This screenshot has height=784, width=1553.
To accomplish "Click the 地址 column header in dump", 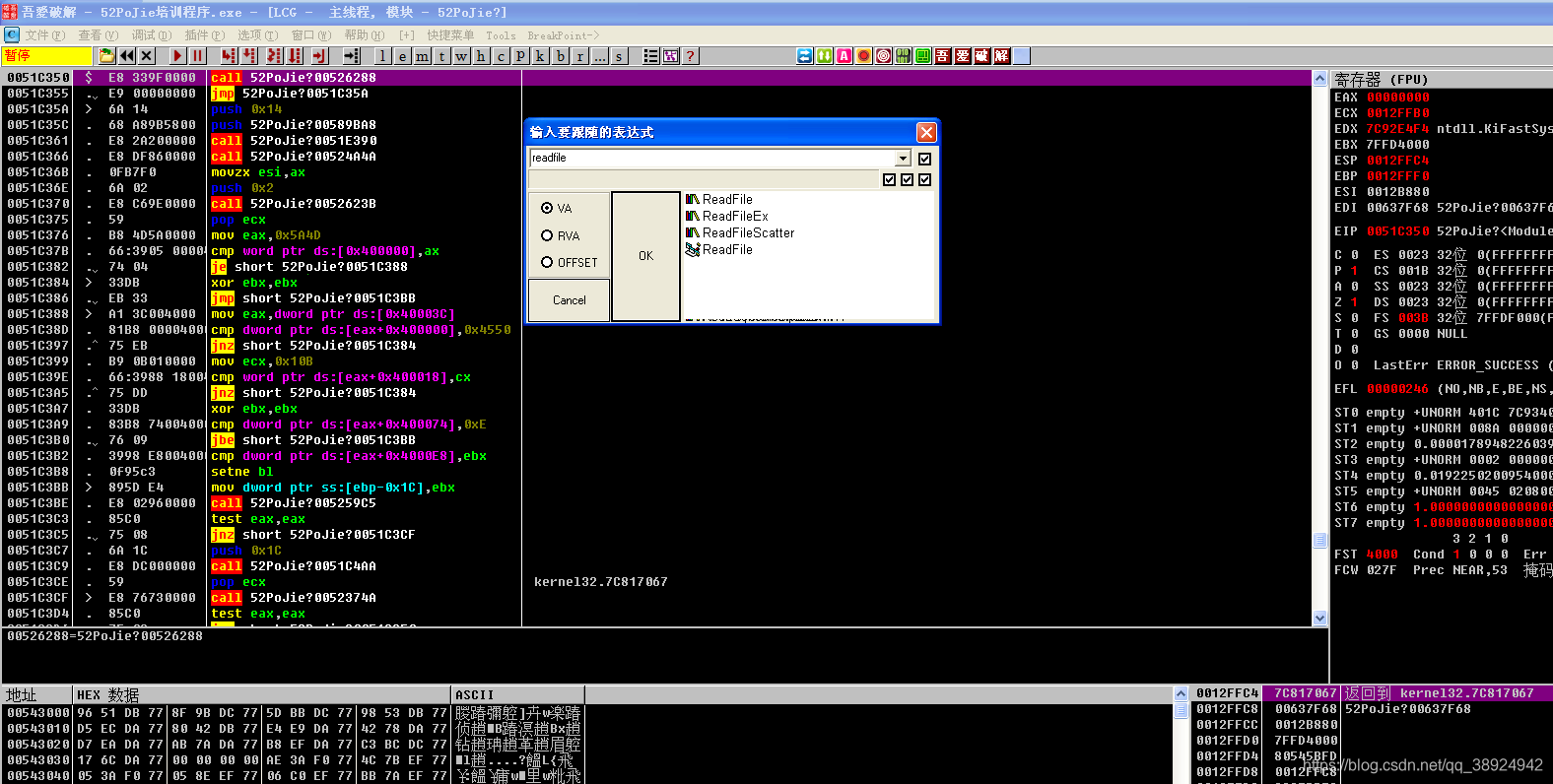I will pyautogui.click(x=37, y=694).
